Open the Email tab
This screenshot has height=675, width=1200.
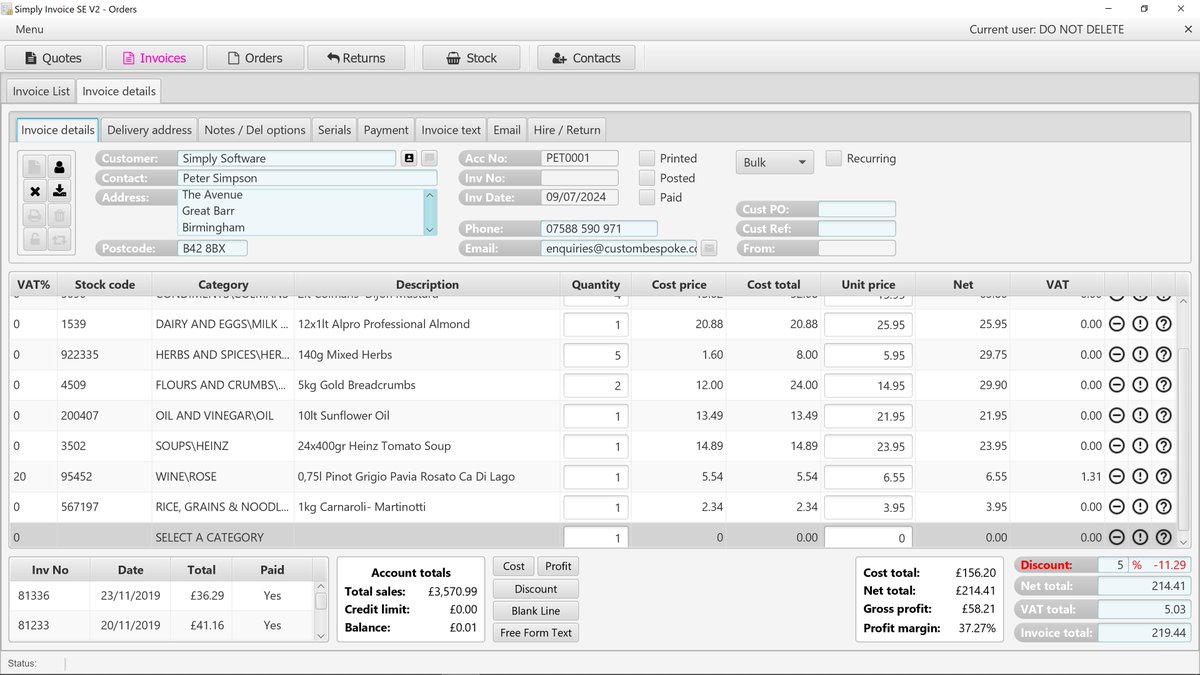pyautogui.click(x=507, y=130)
